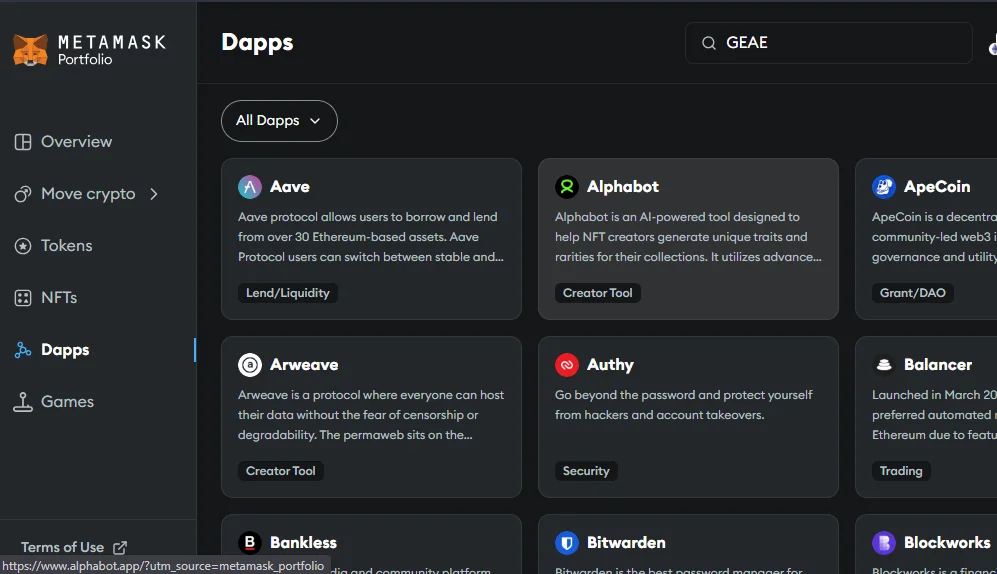Click the search magnifier icon
Screen dimensions: 997x574
[708, 43]
